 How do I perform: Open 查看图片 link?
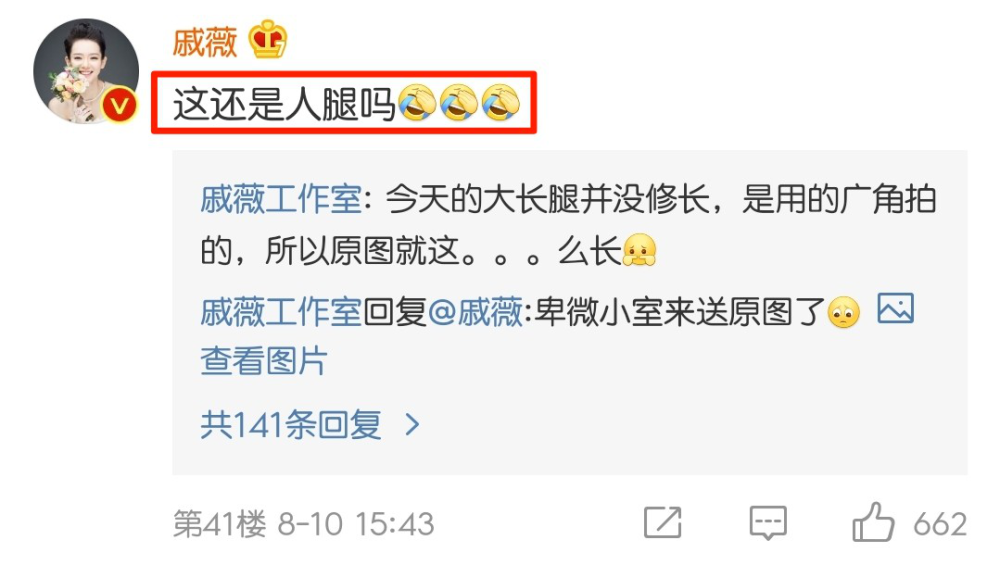264,361
